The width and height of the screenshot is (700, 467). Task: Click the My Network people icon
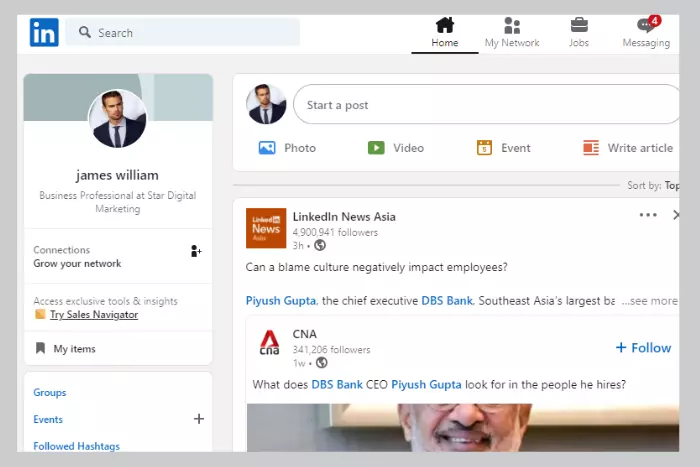512,25
